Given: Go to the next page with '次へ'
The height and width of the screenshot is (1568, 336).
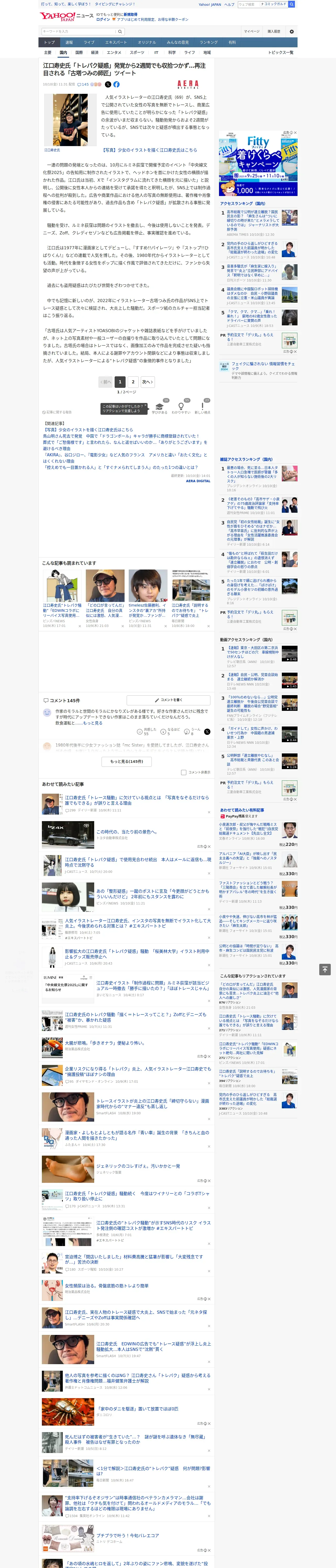Looking at the screenshot, I should (147, 382).
